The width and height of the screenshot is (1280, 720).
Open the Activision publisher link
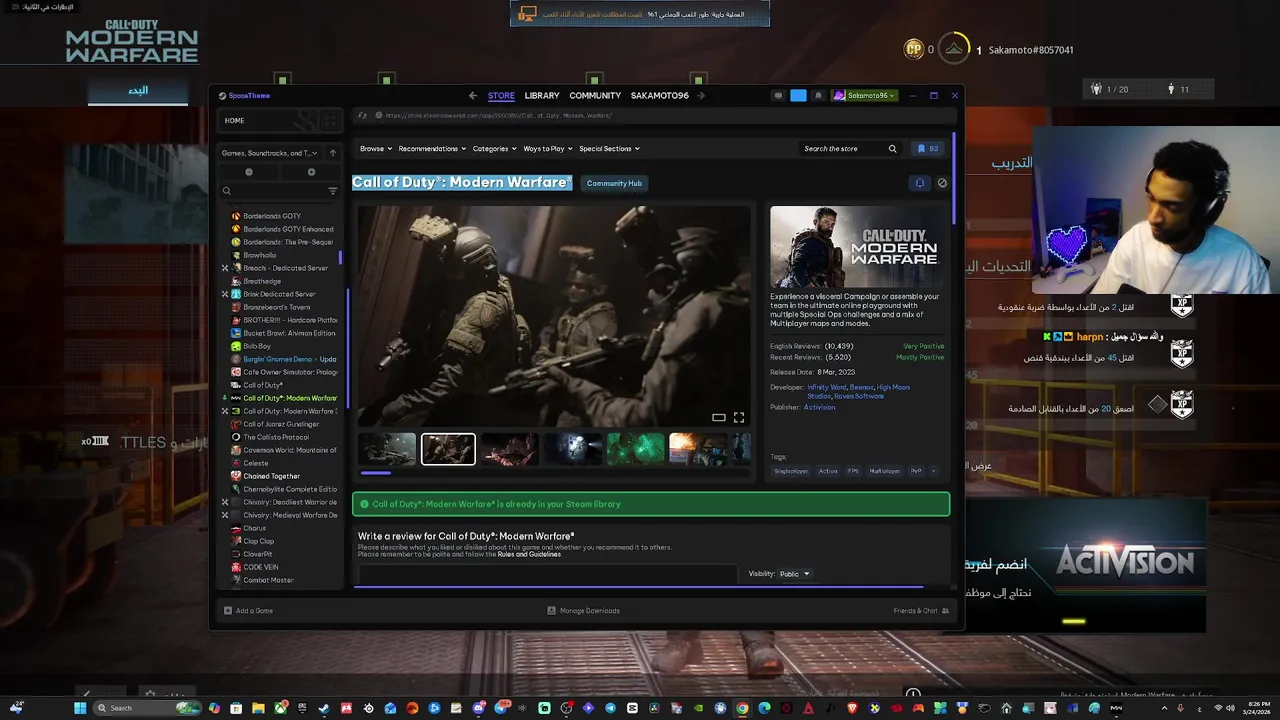click(x=819, y=407)
